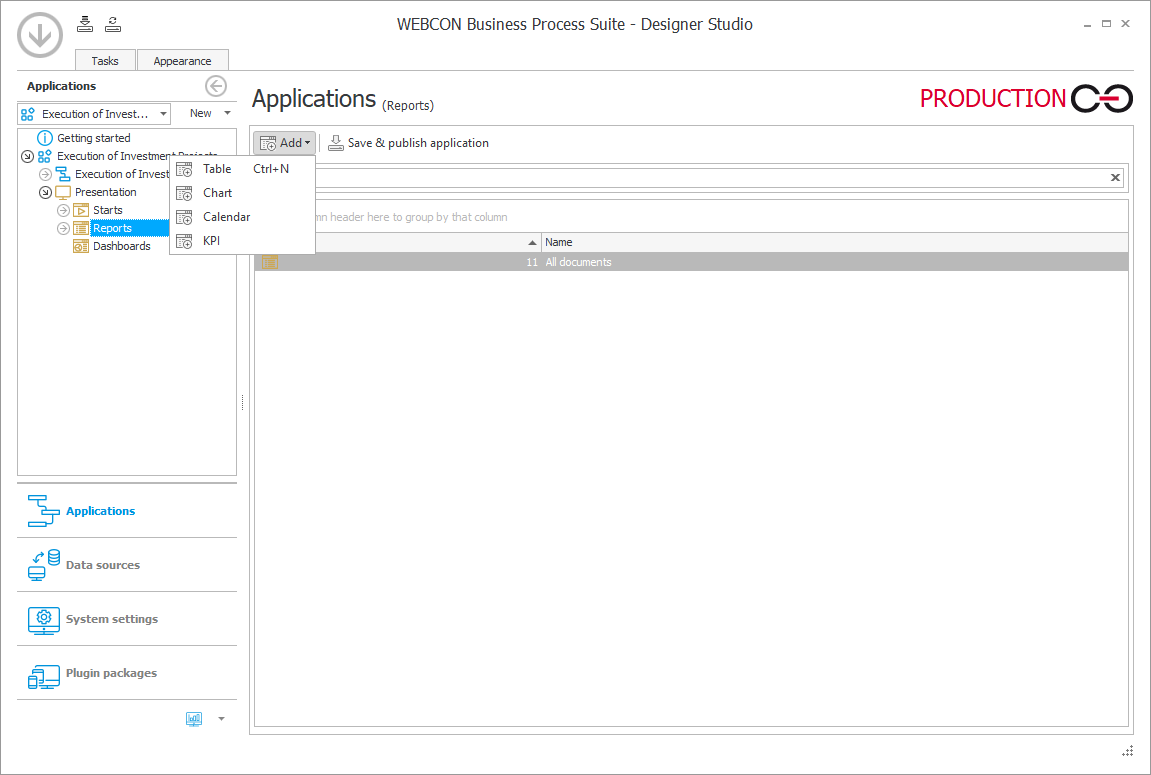Click the Dashboards icon in tree
The width and height of the screenshot is (1151, 775).
coord(81,246)
